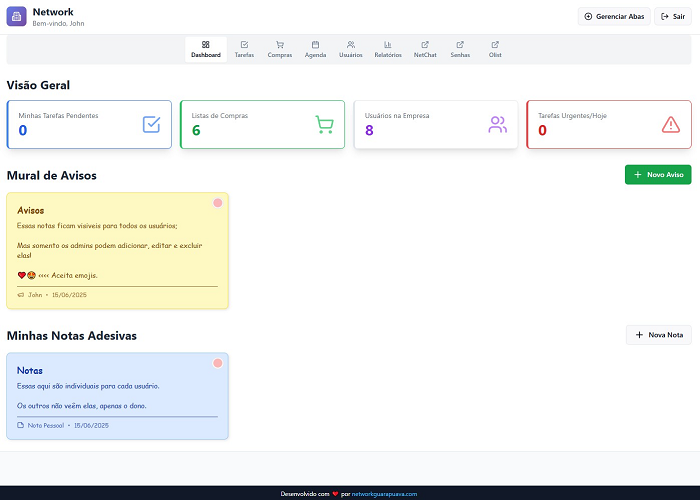Open the Compras tab

[x=280, y=49]
